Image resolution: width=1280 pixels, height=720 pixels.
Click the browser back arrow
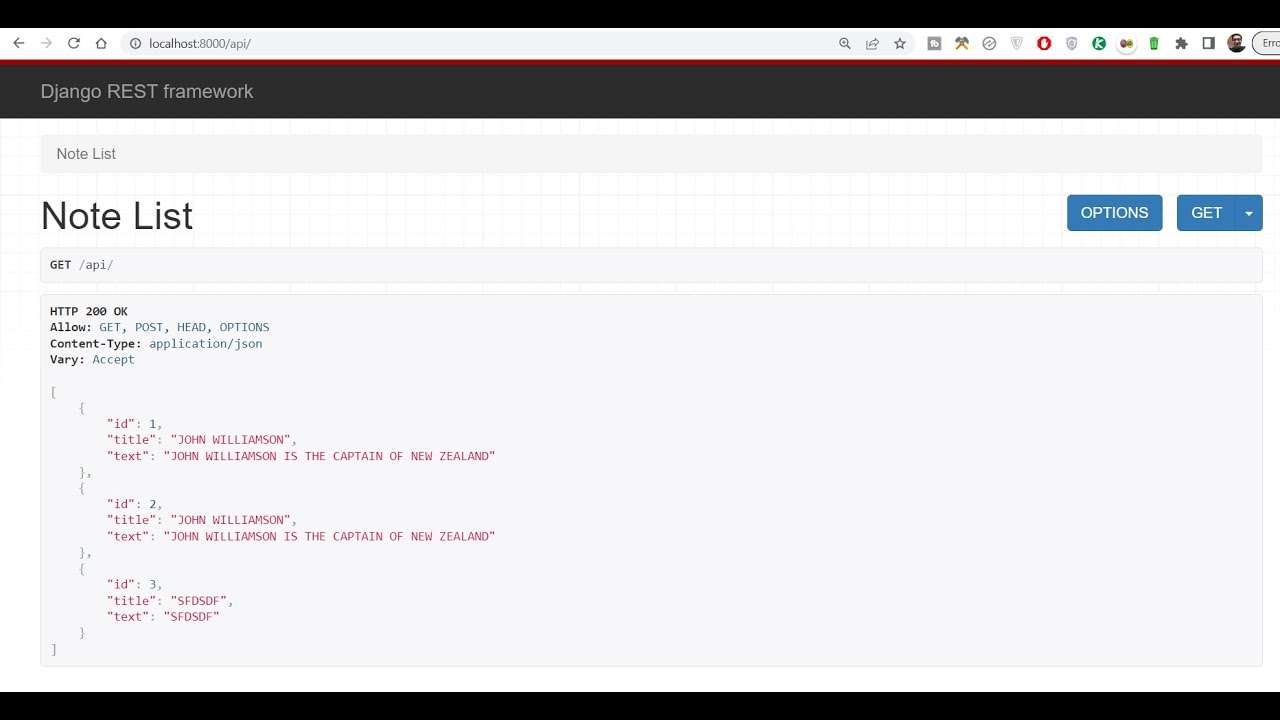pyautogui.click(x=18, y=43)
